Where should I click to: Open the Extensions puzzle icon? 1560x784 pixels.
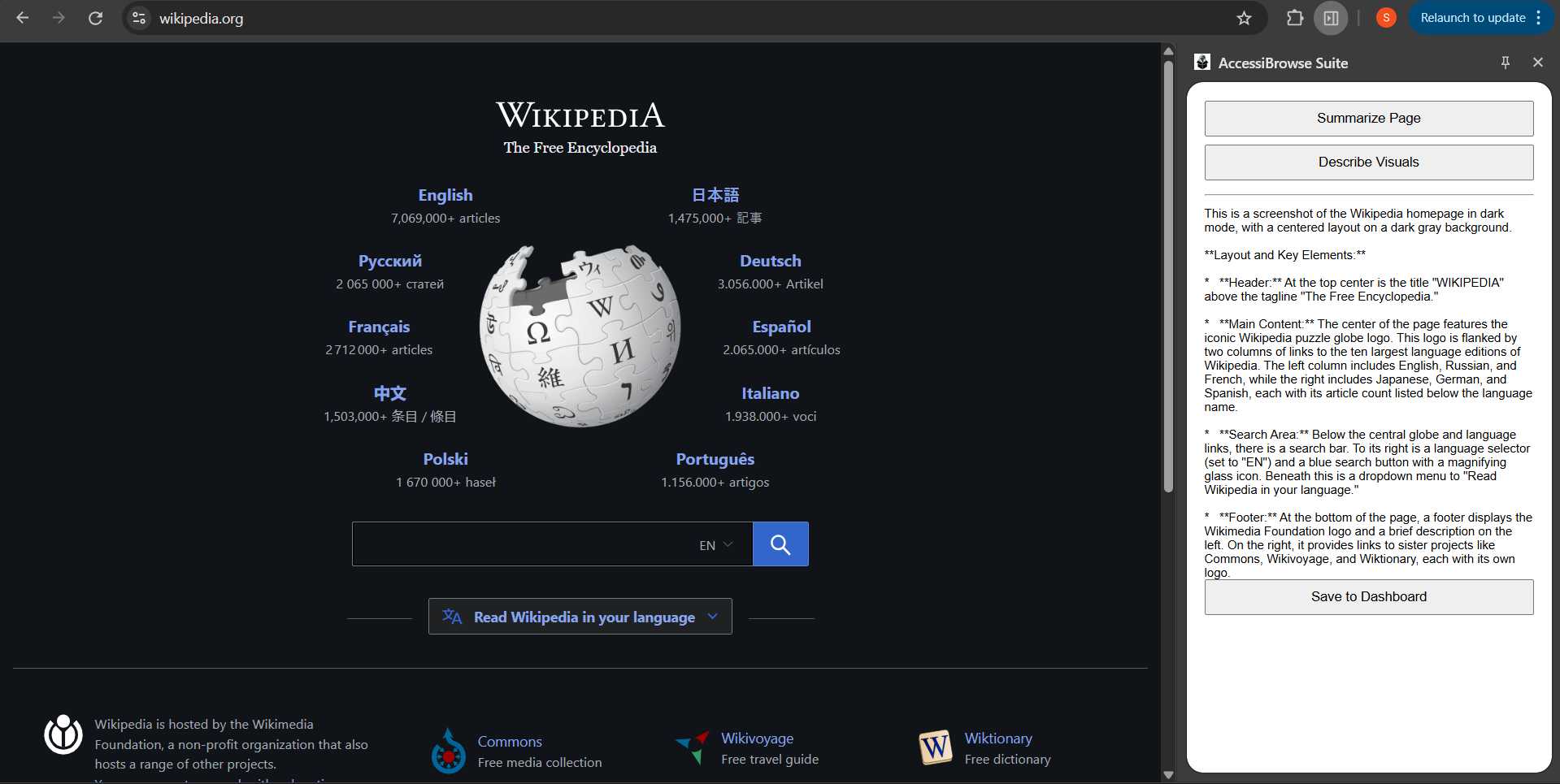click(x=1295, y=18)
